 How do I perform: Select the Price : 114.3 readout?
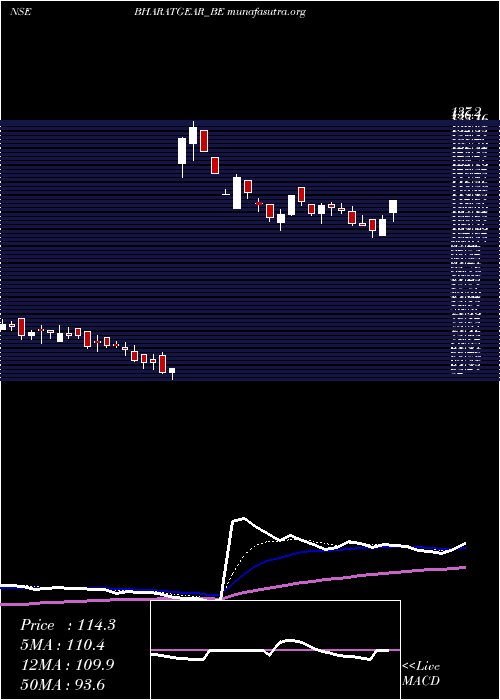tap(68, 625)
